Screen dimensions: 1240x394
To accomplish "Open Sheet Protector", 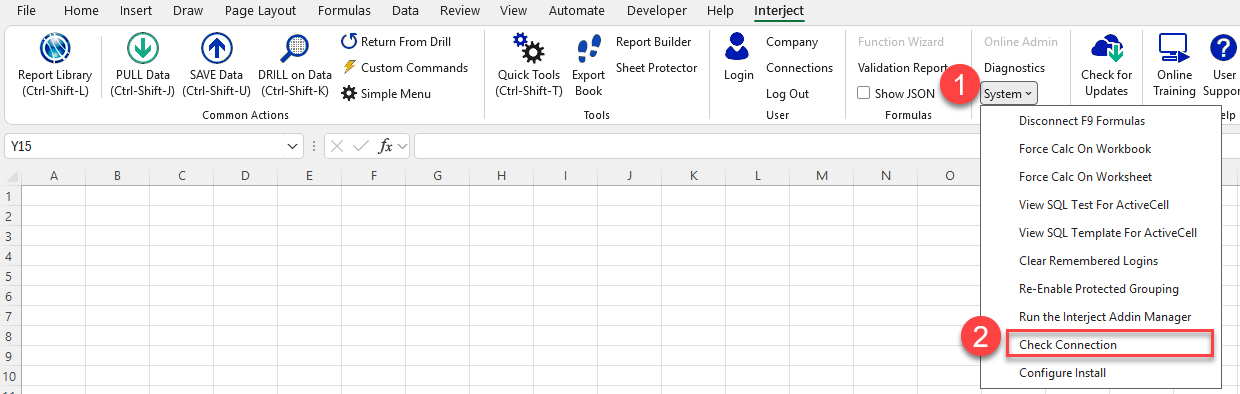I will [656, 68].
